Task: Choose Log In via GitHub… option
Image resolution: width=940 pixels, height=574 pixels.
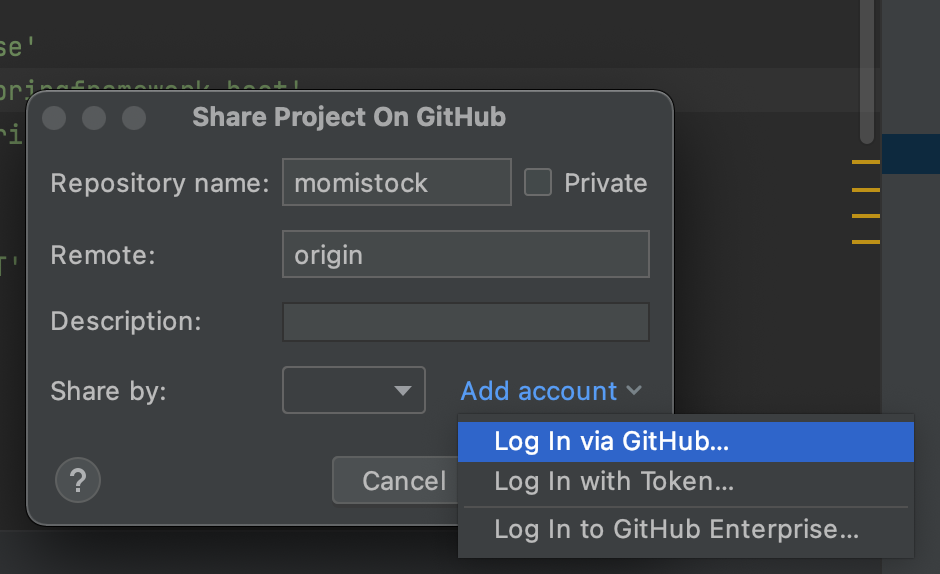Action: coord(686,441)
